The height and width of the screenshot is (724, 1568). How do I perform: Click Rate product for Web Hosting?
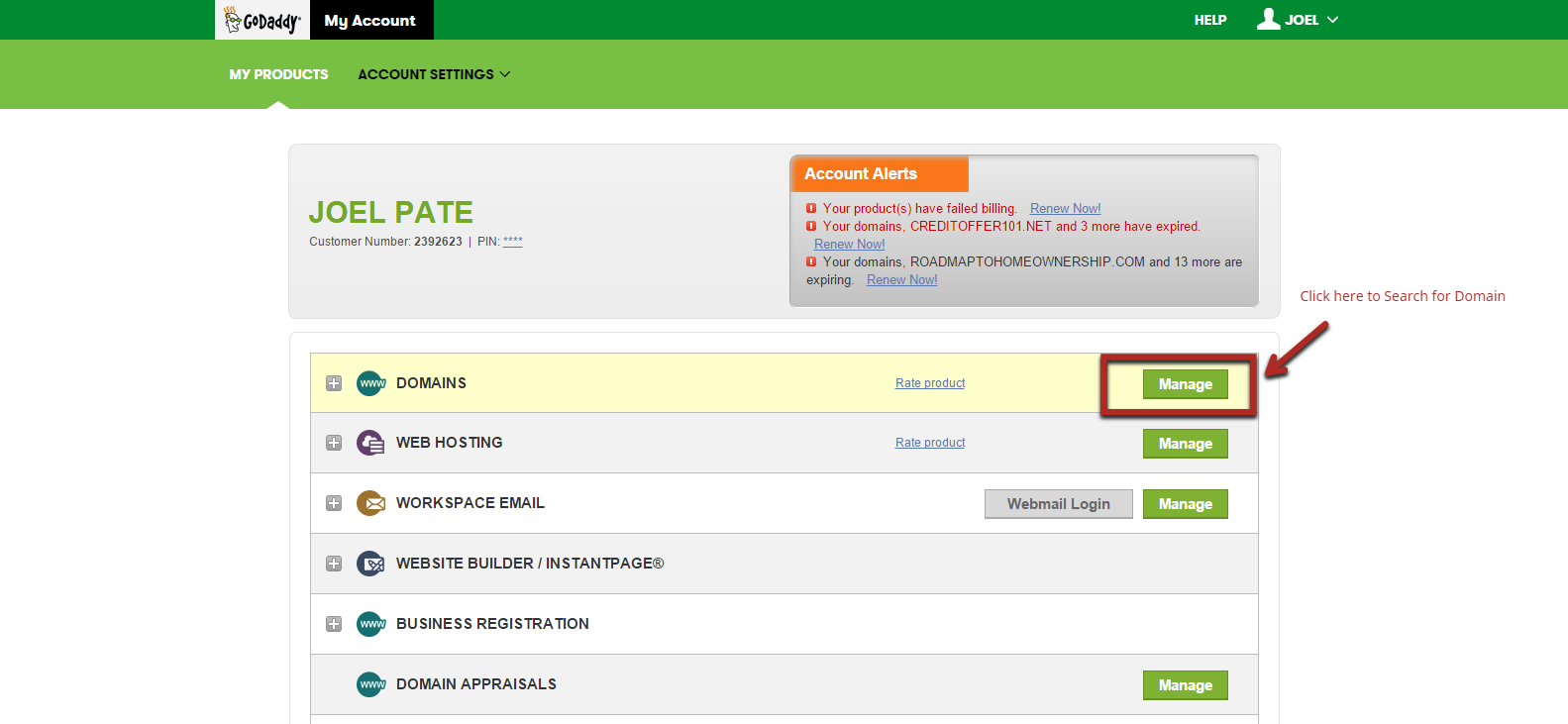tap(930, 443)
